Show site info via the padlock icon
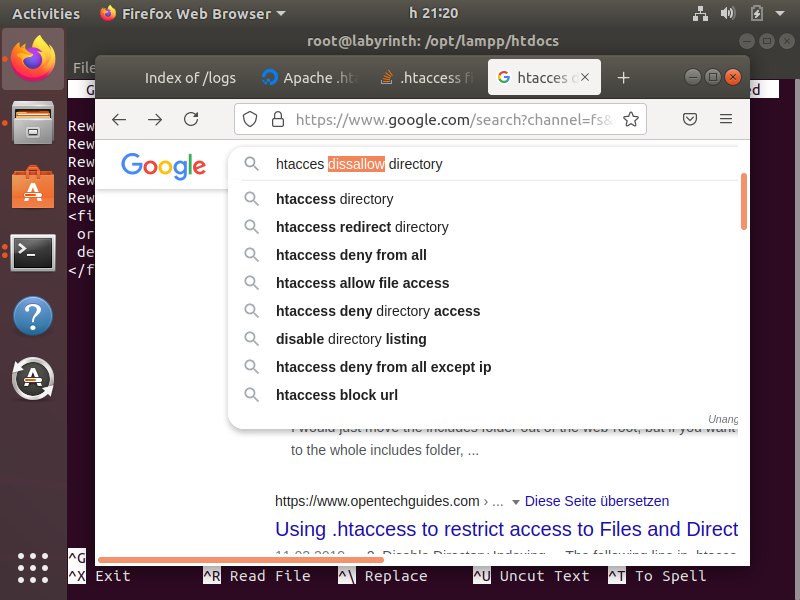The width and height of the screenshot is (800, 600). tap(278, 119)
